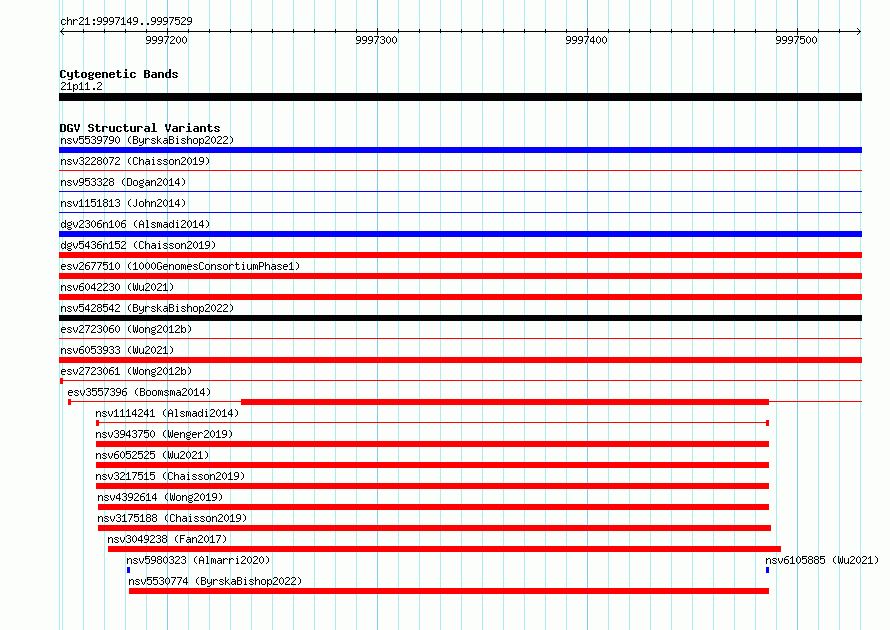Click the dgv5436n152 (Chaisson2019) label
This screenshot has width=890, height=630.
[x=138, y=245]
